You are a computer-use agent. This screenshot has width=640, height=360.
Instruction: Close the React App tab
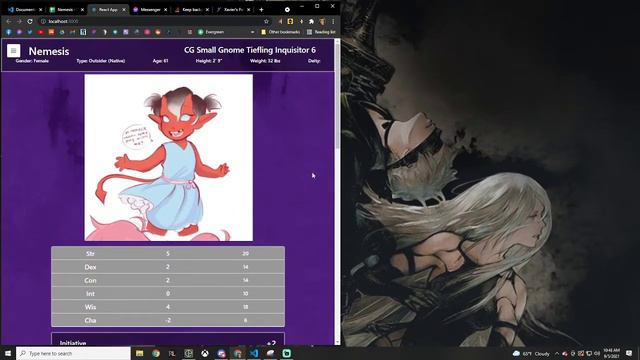coord(124,9)
